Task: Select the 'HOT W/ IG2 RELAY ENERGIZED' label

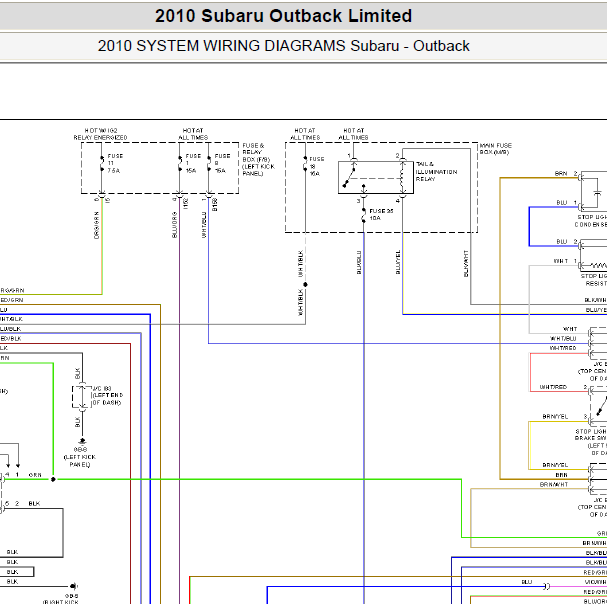Action: pos(100,134)
